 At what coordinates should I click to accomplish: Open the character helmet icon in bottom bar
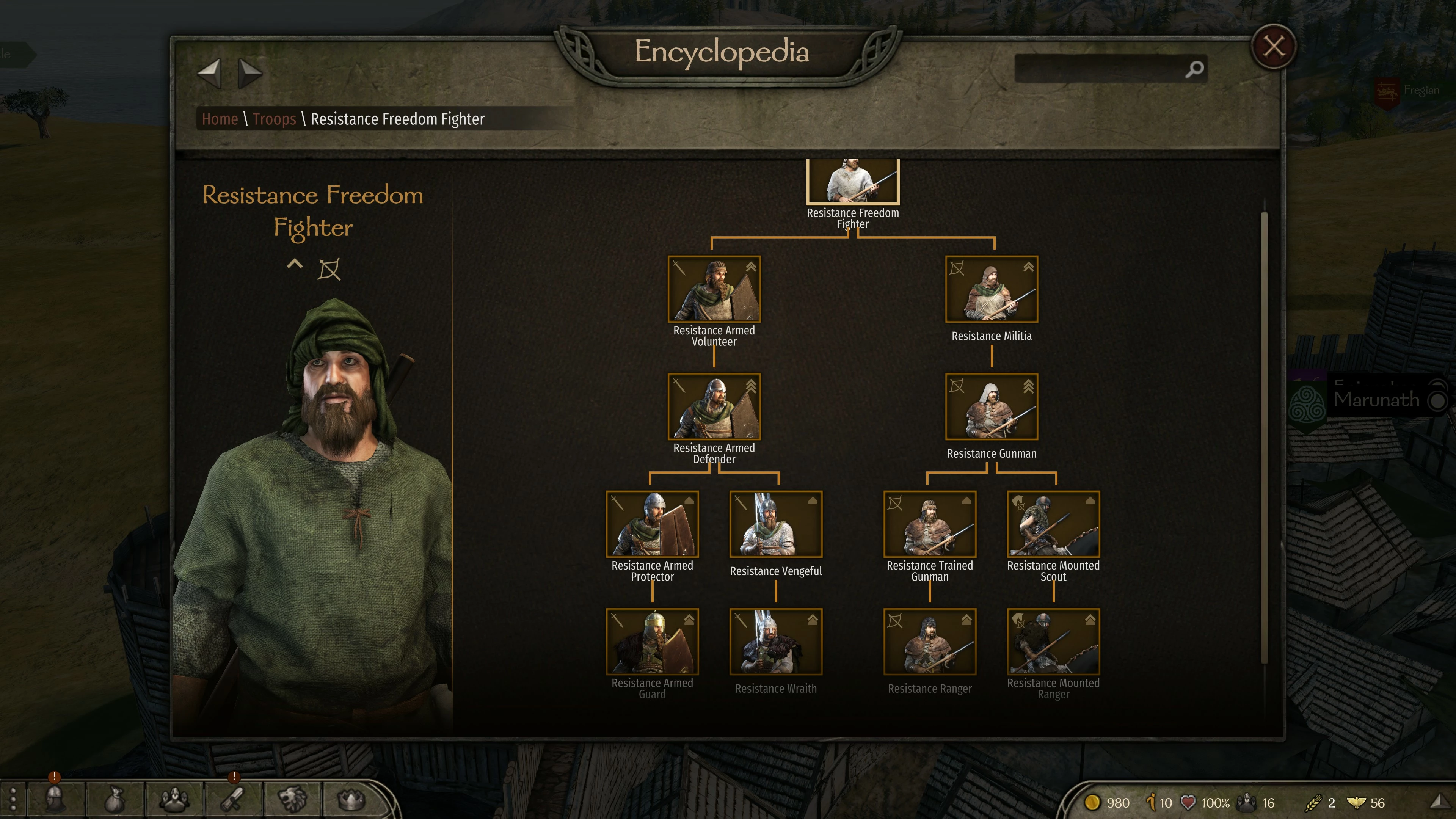(55, 799)
